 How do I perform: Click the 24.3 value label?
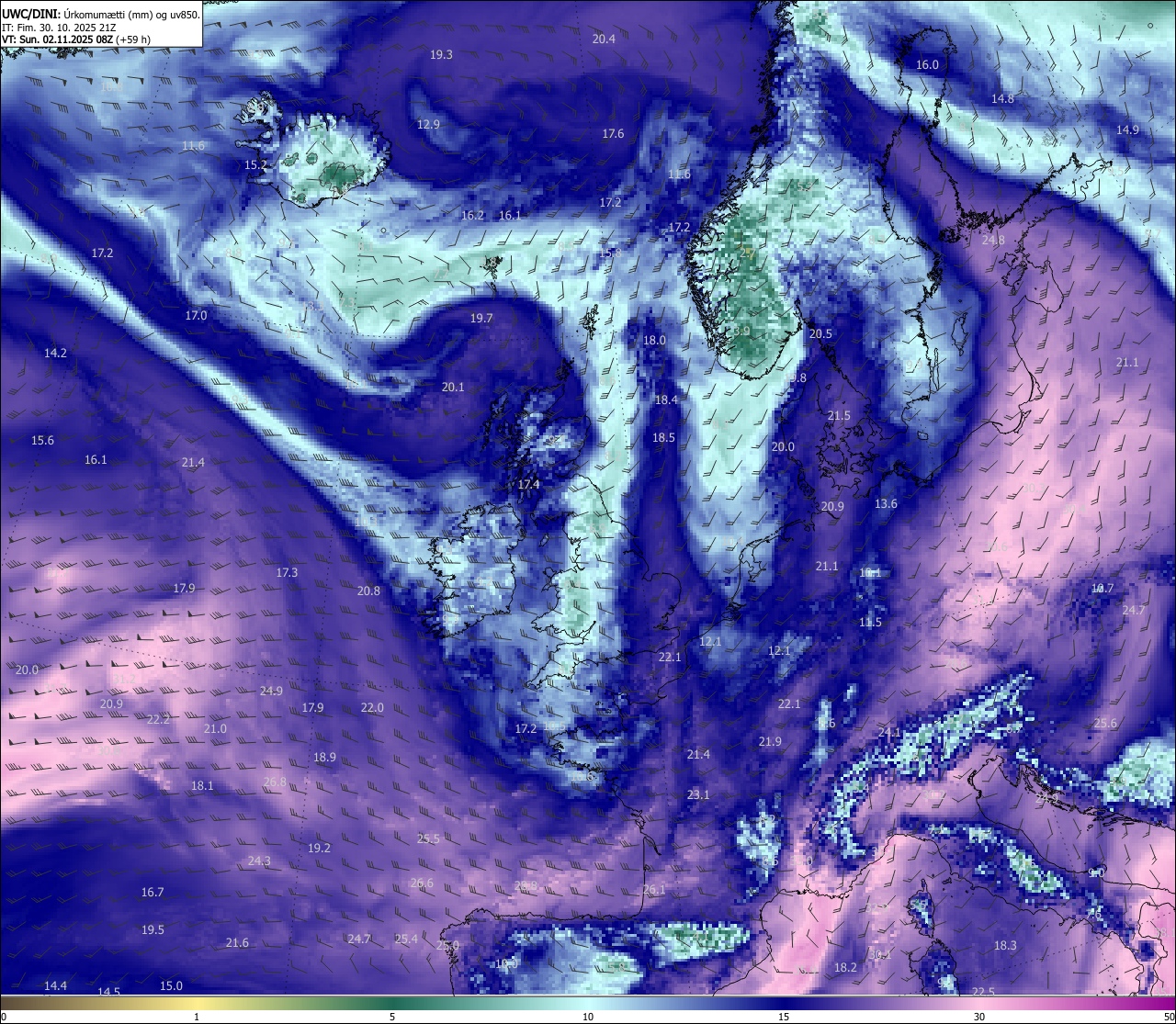pos(259,861)
